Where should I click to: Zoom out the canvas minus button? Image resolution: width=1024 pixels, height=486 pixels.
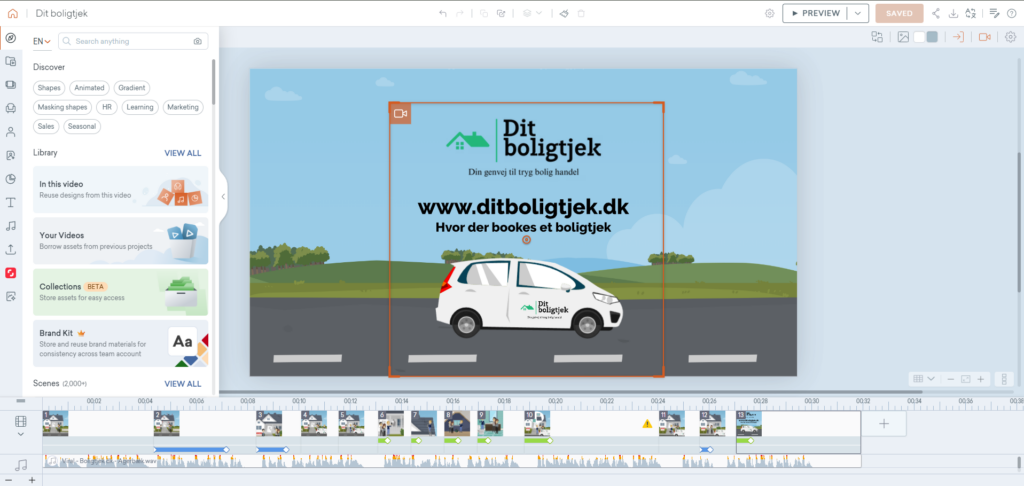tap(951, 379)
